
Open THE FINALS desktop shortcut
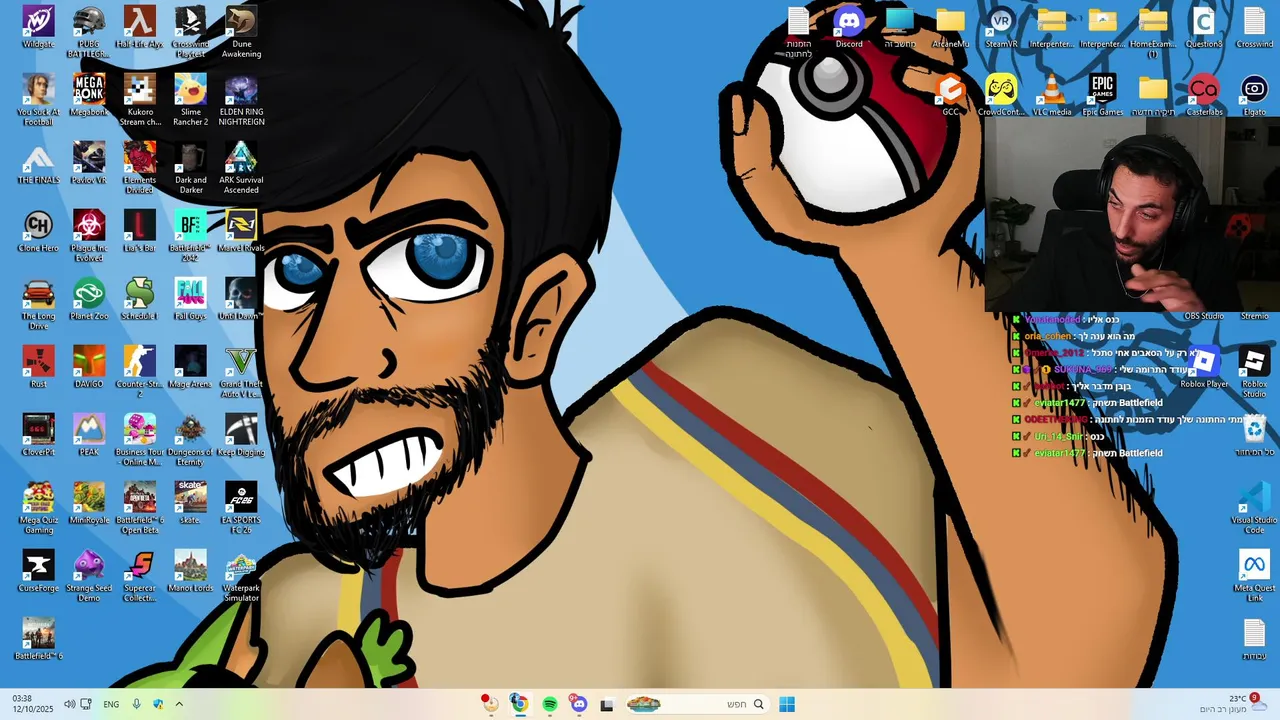tap(38, 163)
